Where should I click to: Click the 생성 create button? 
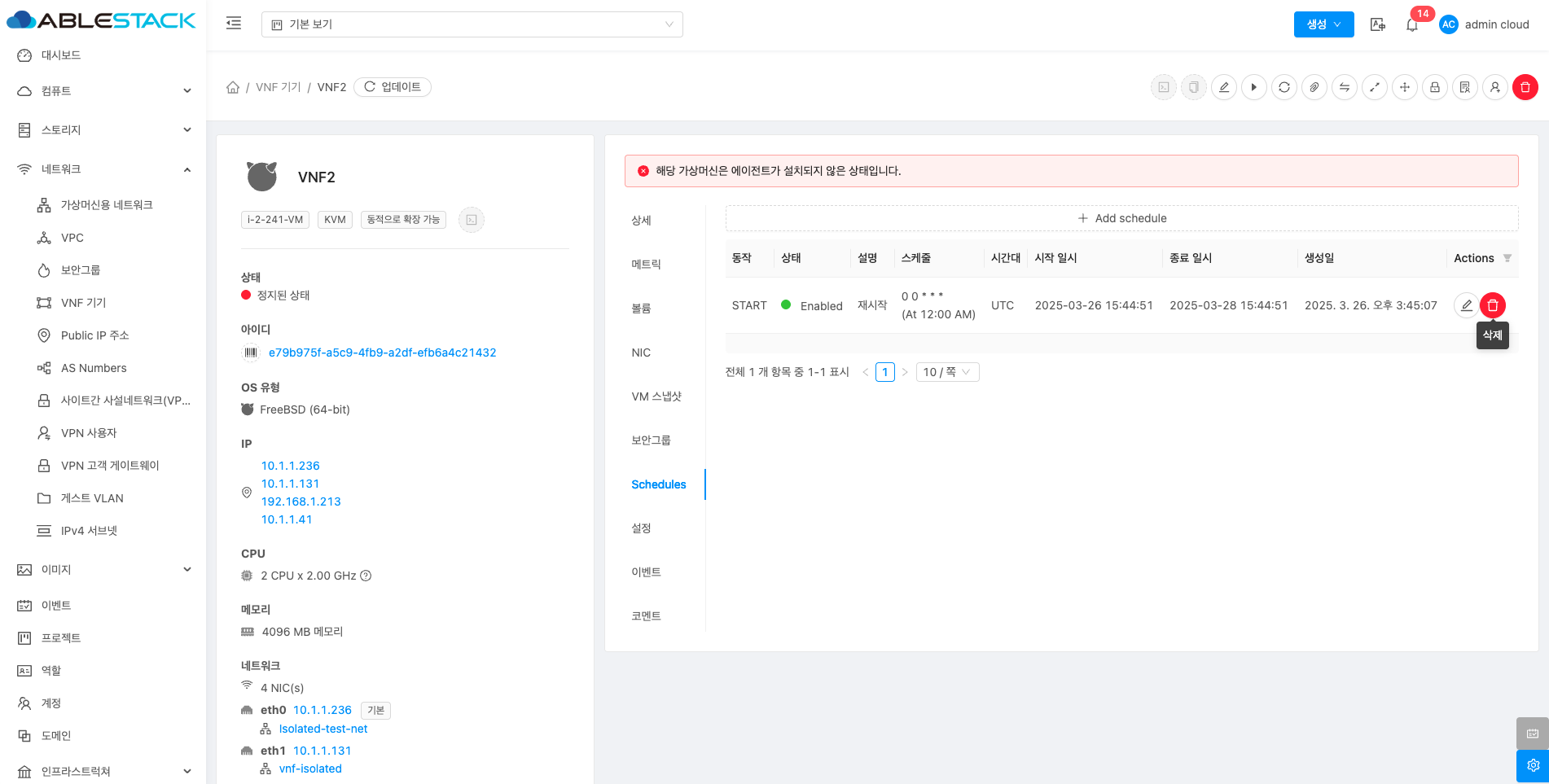1323,24
